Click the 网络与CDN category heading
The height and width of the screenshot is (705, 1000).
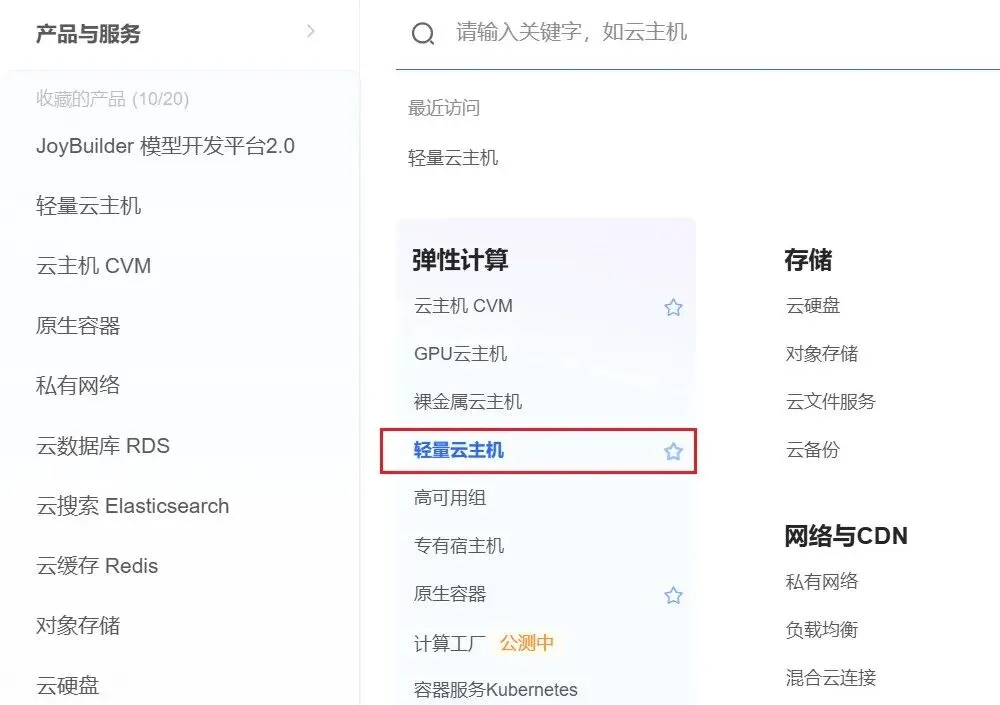(846, 536)
